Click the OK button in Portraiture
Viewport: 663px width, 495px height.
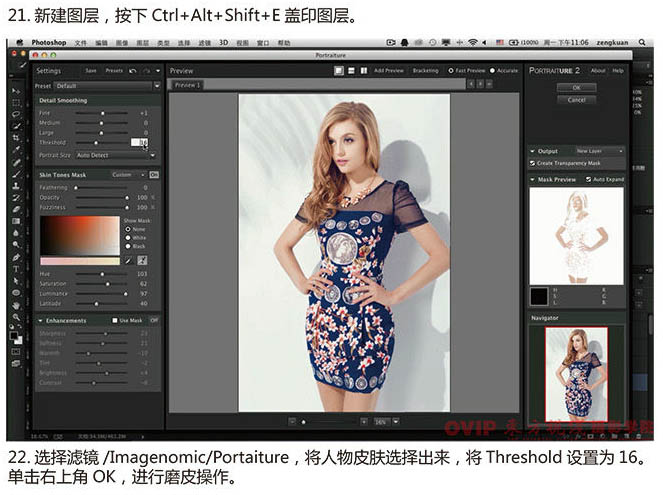pyautogui.click(x=576, y=88)
